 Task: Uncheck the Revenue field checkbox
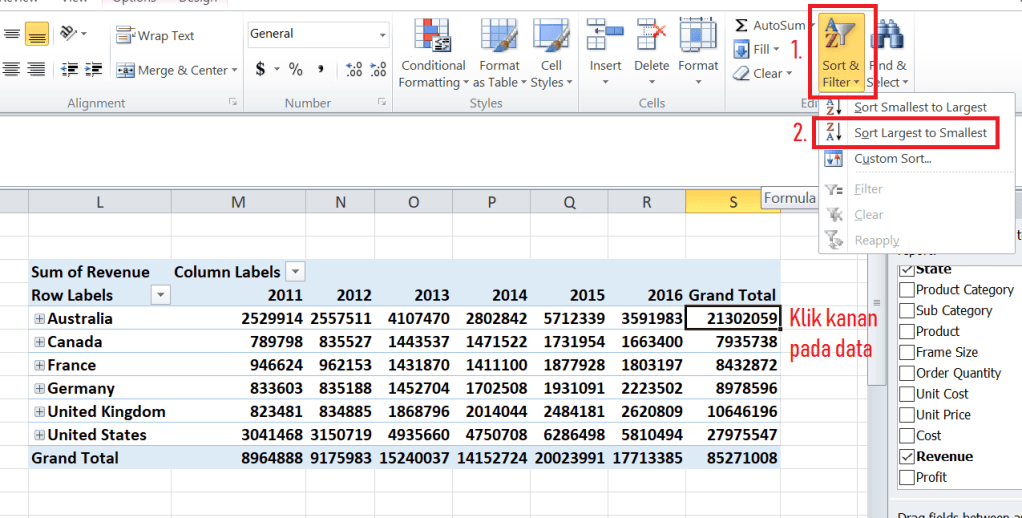pyautogui.click(x=905, y=456)
